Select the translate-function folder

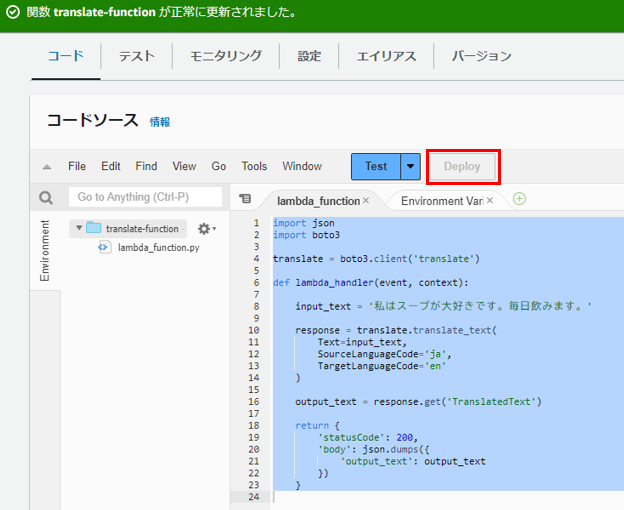coord(142,229)
